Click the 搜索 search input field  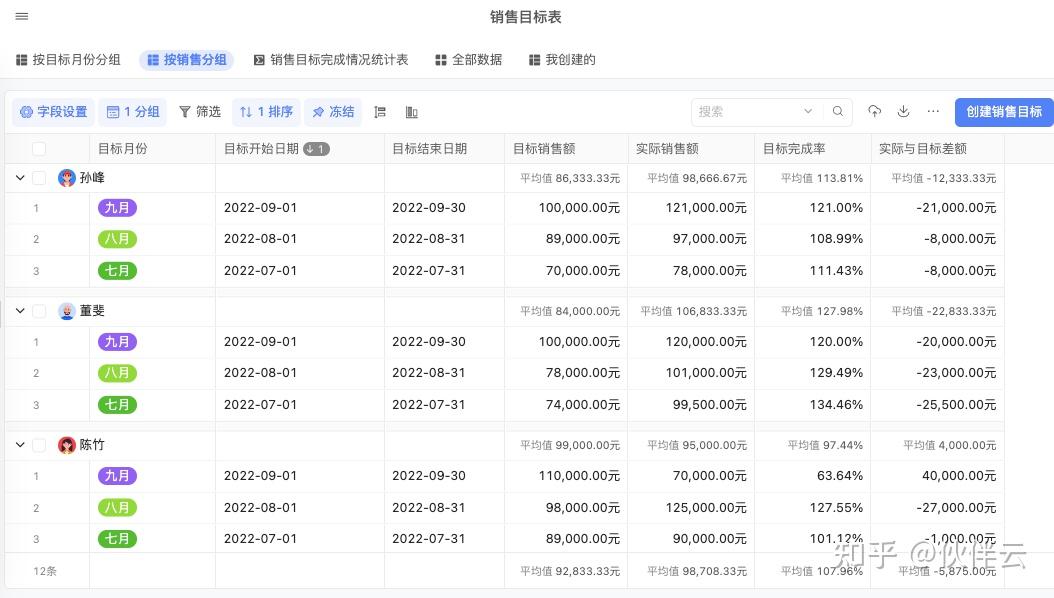pos(746,112)
